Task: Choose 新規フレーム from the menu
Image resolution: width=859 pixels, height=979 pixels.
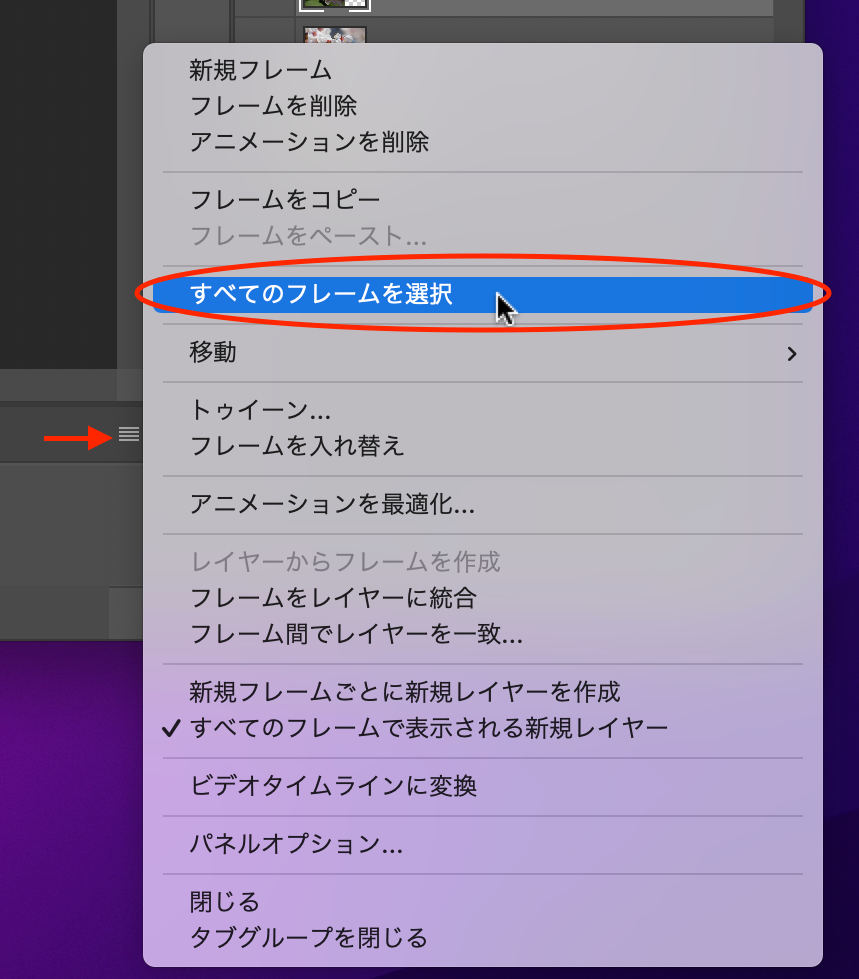Action: point(483,70)
